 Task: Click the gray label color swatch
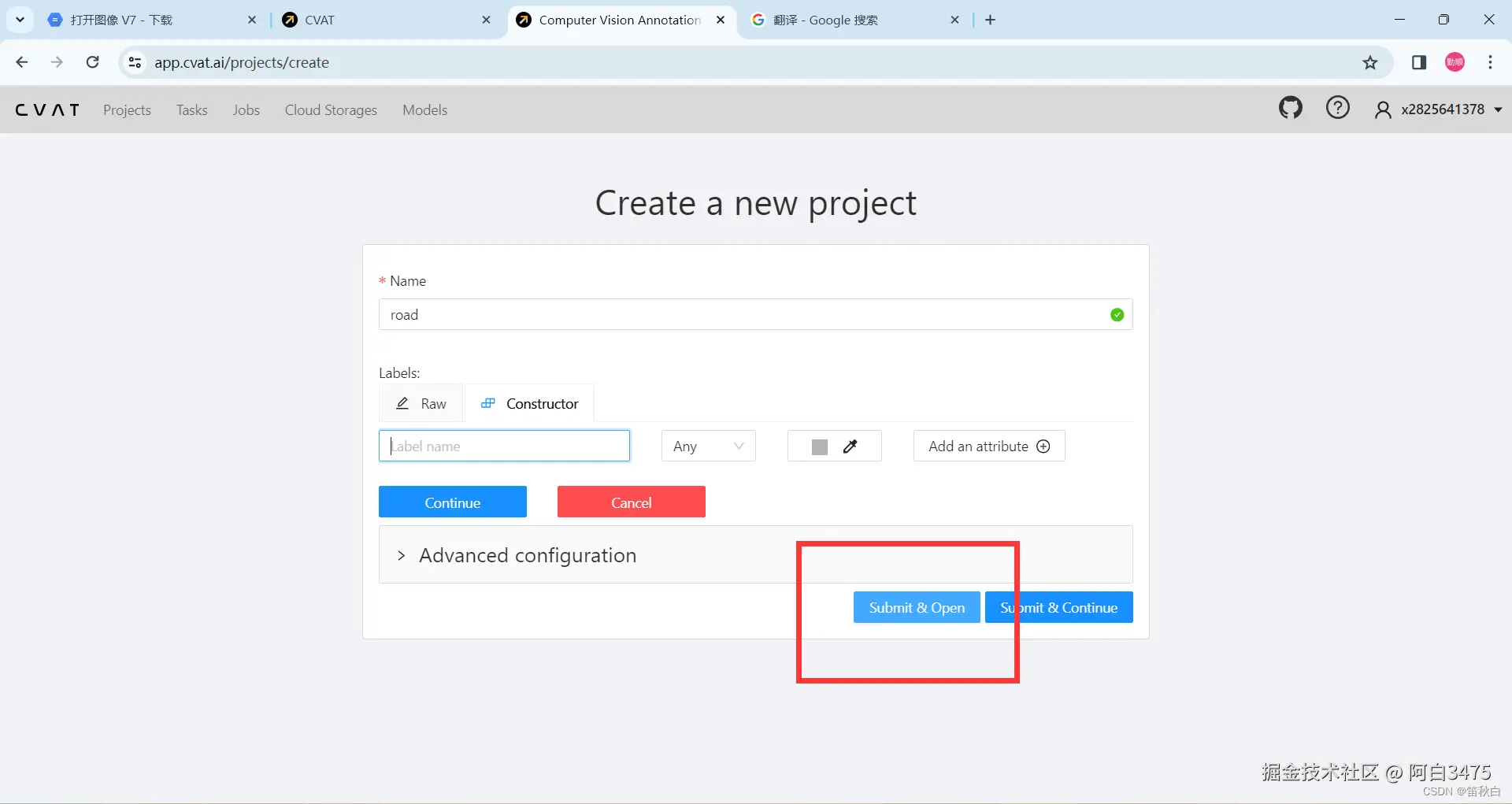(820, 447)
